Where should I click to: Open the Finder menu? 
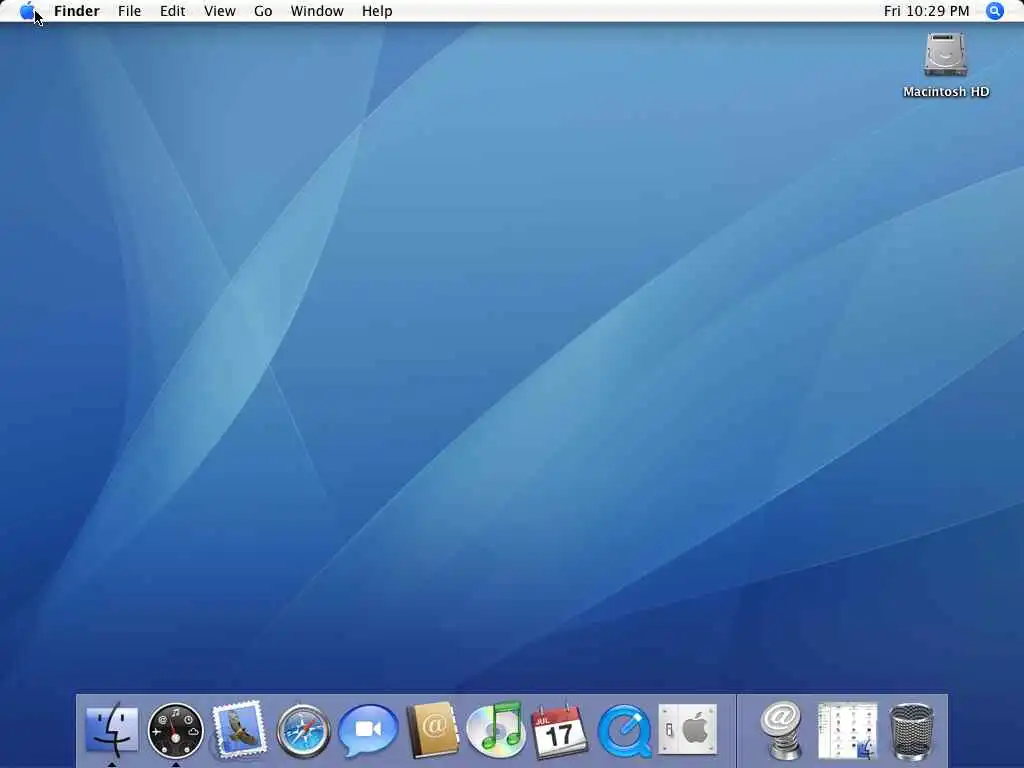(x=76, y=11)
